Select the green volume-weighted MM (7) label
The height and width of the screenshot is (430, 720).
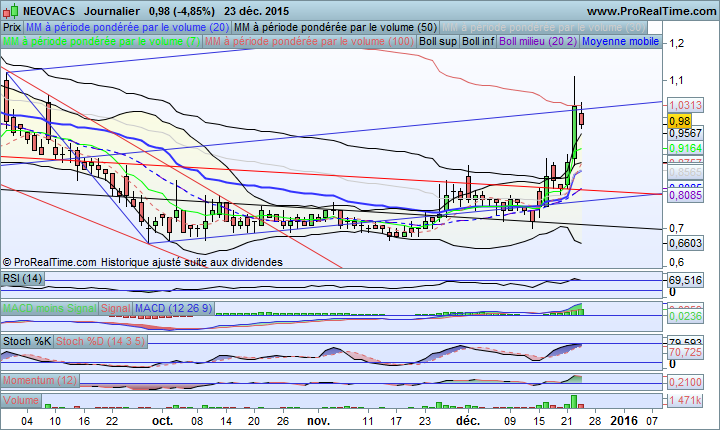pyautogui.click(x=101, y=41)
